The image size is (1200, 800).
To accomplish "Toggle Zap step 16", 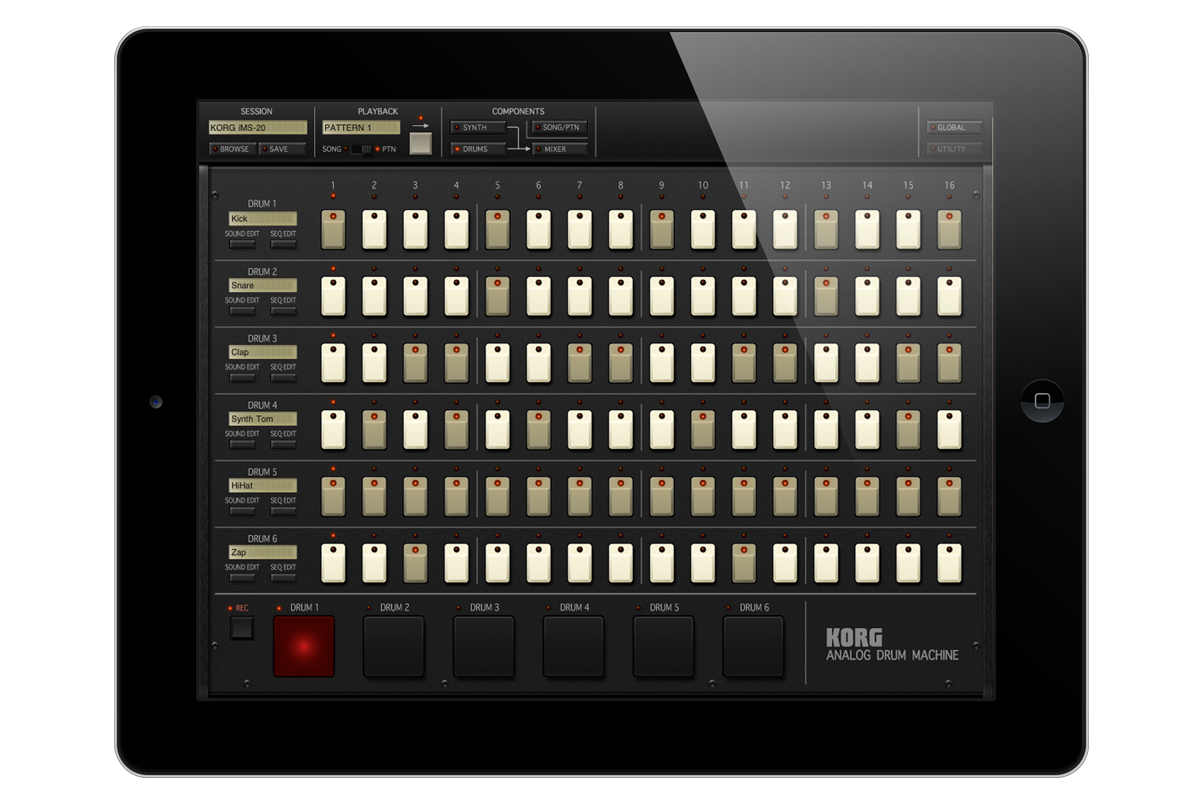I will (949, 563).
